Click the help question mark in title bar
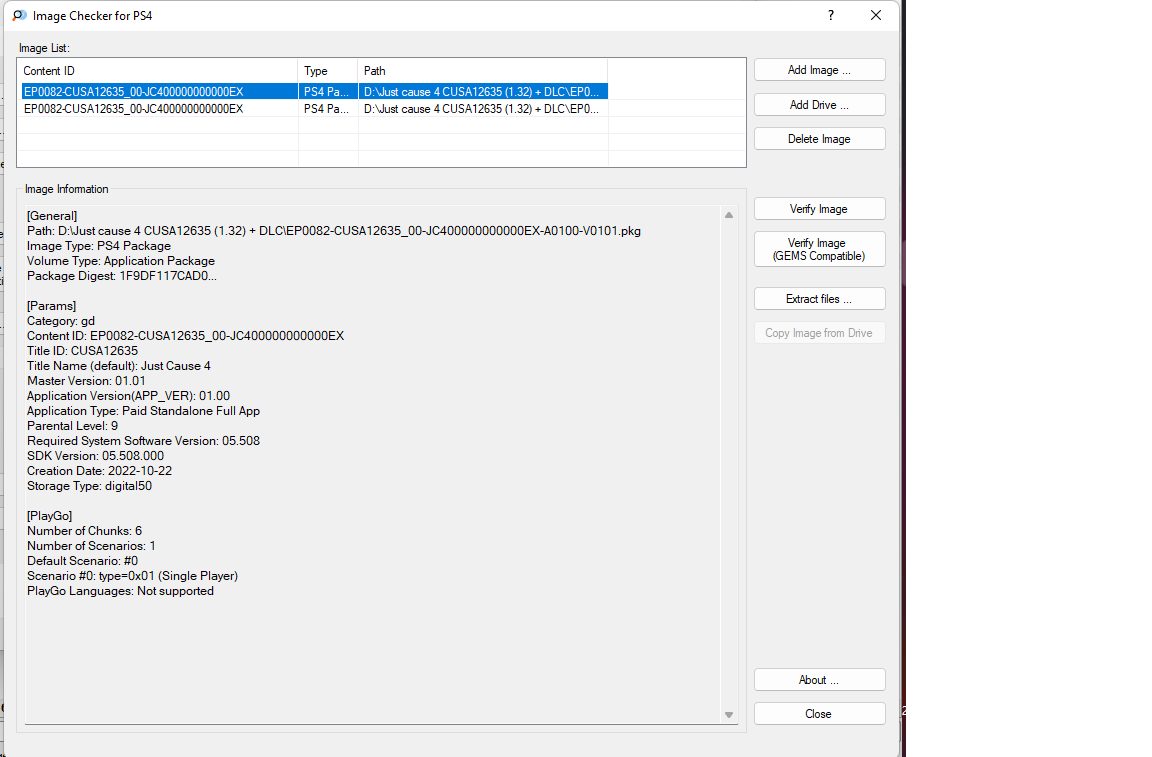Image resolution: width=1152 pixels, height=757 pixels. (x=831, y=15)
